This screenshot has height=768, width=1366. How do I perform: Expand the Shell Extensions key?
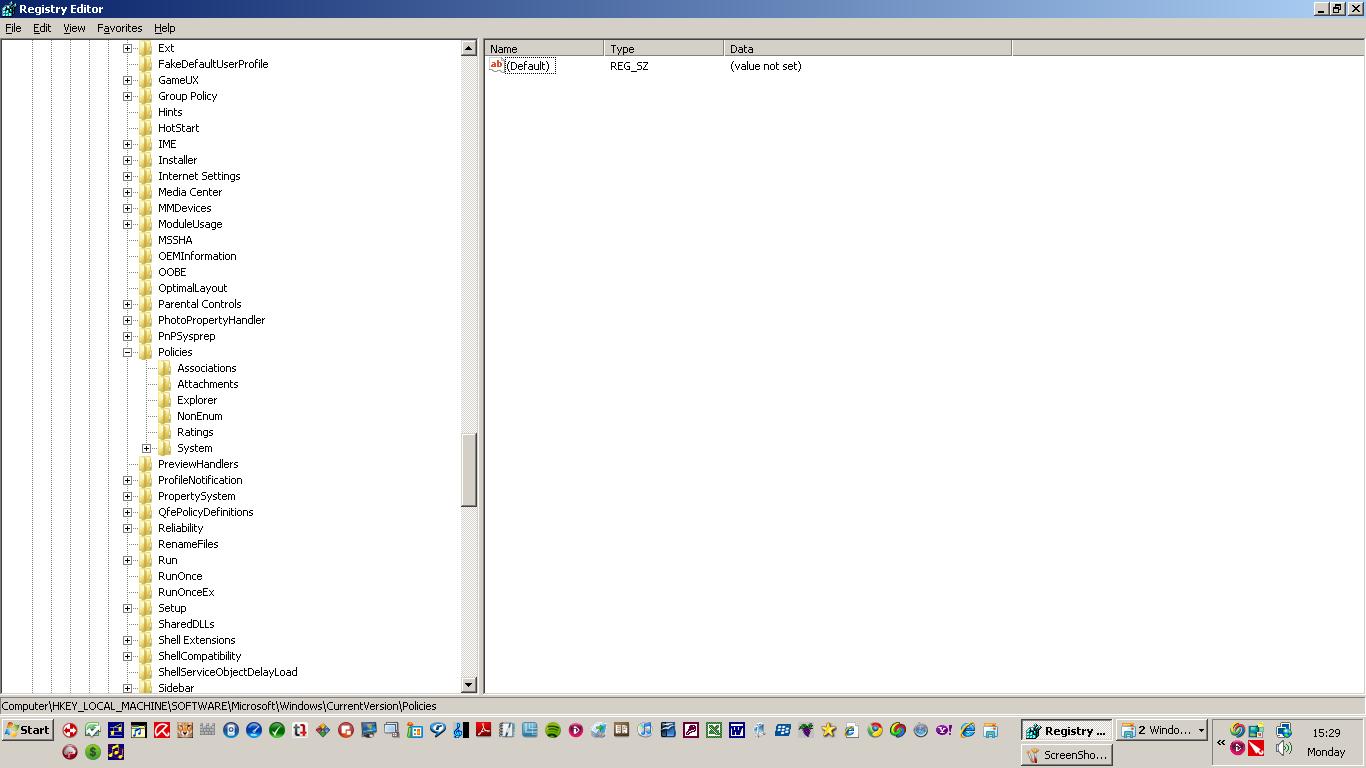pyautogui.click(x=127, y=640)
